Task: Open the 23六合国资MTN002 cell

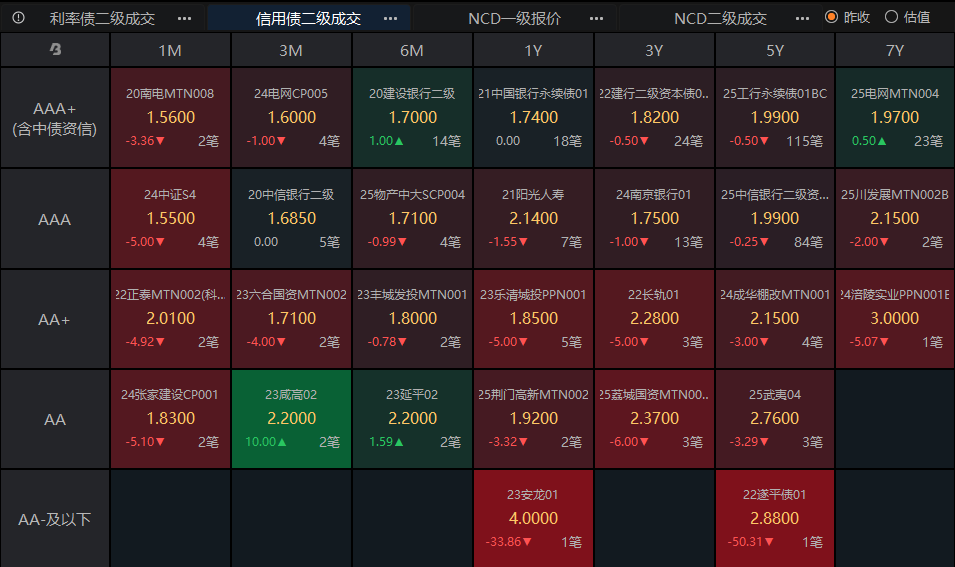Action: coord(291,319)
